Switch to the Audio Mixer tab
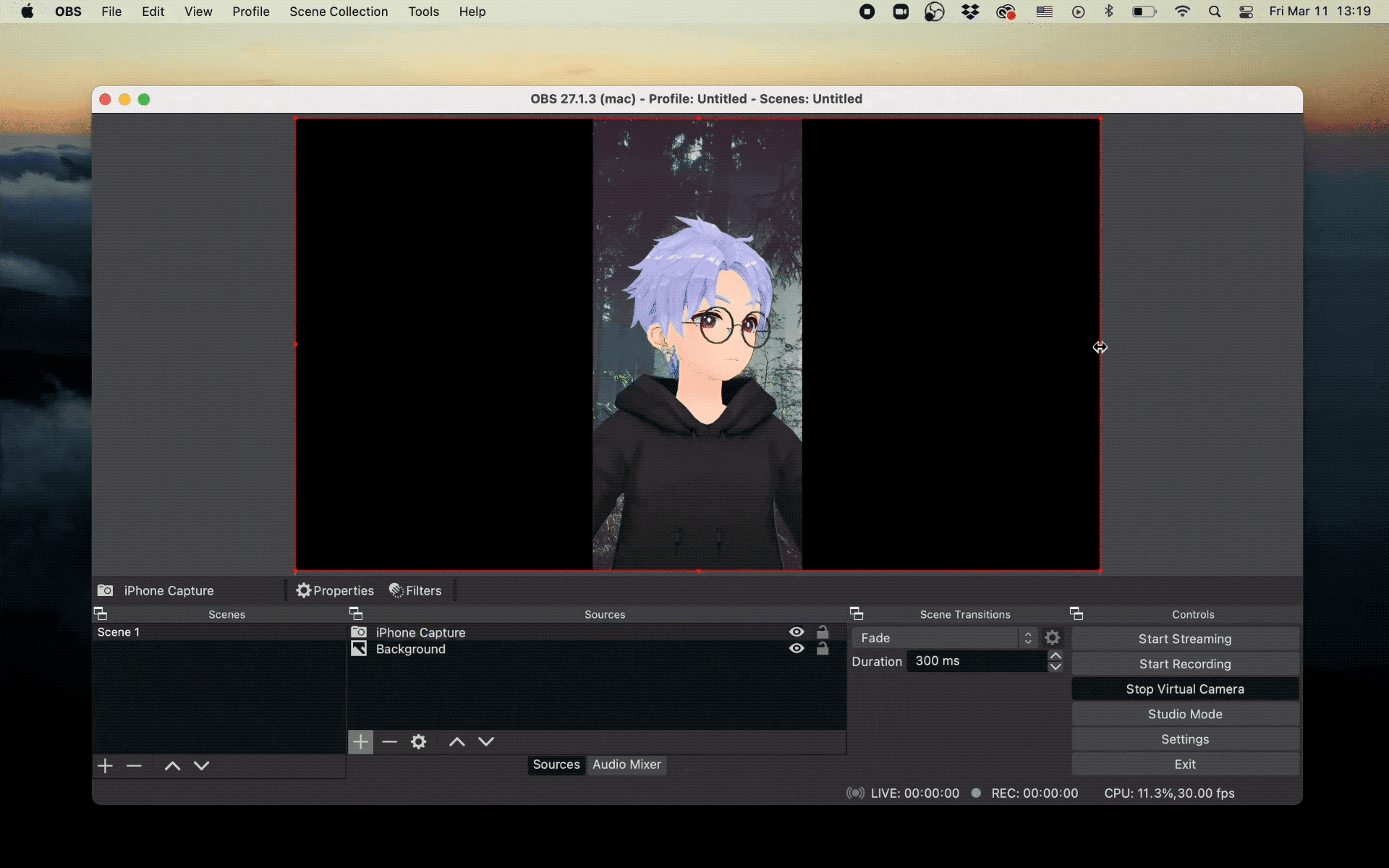 pos(626,765)
